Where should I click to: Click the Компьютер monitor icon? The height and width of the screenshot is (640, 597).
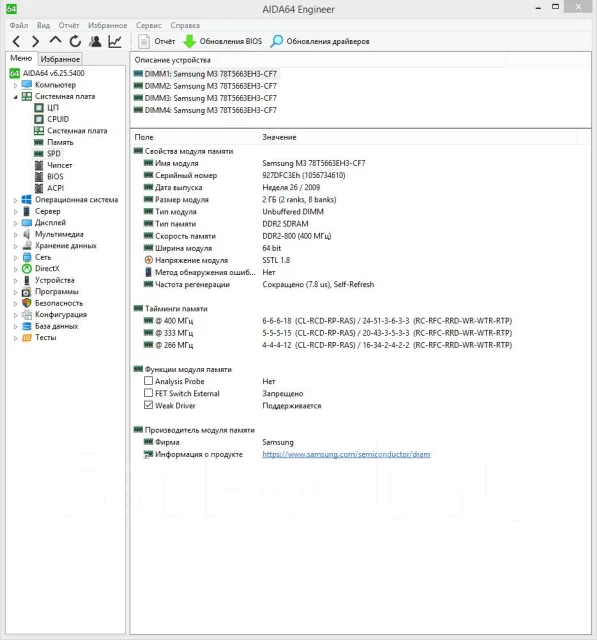point(27,85)
